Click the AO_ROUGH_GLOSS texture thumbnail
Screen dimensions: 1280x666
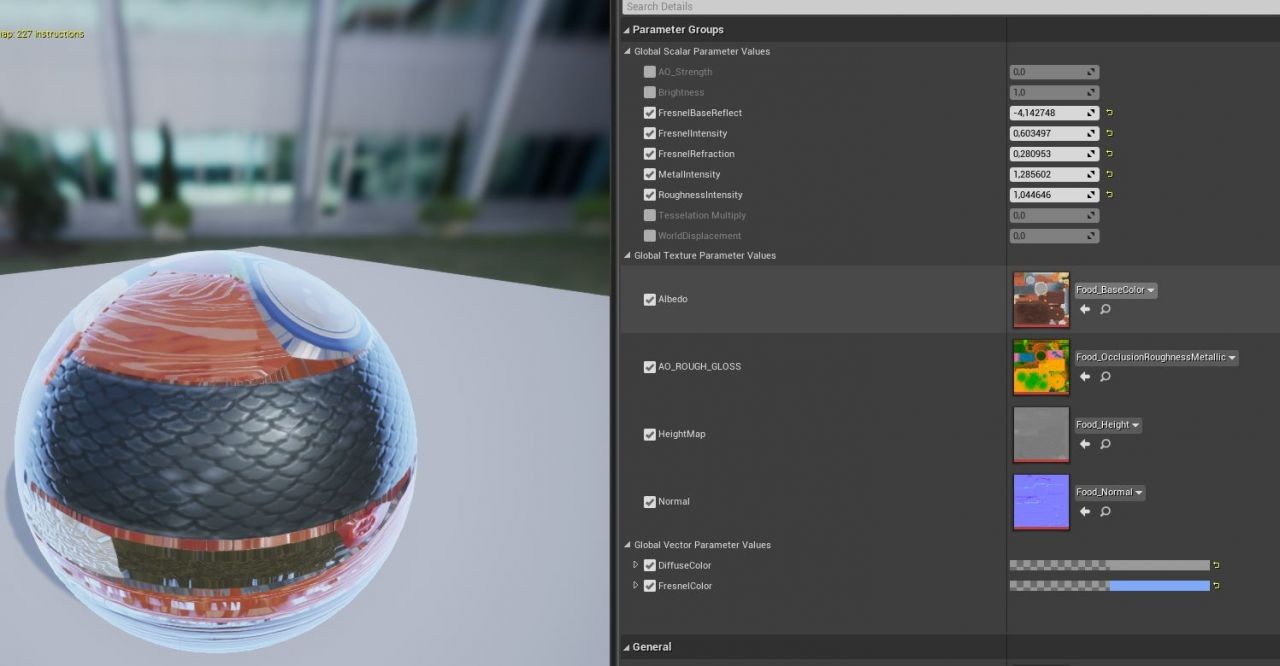1041,367
